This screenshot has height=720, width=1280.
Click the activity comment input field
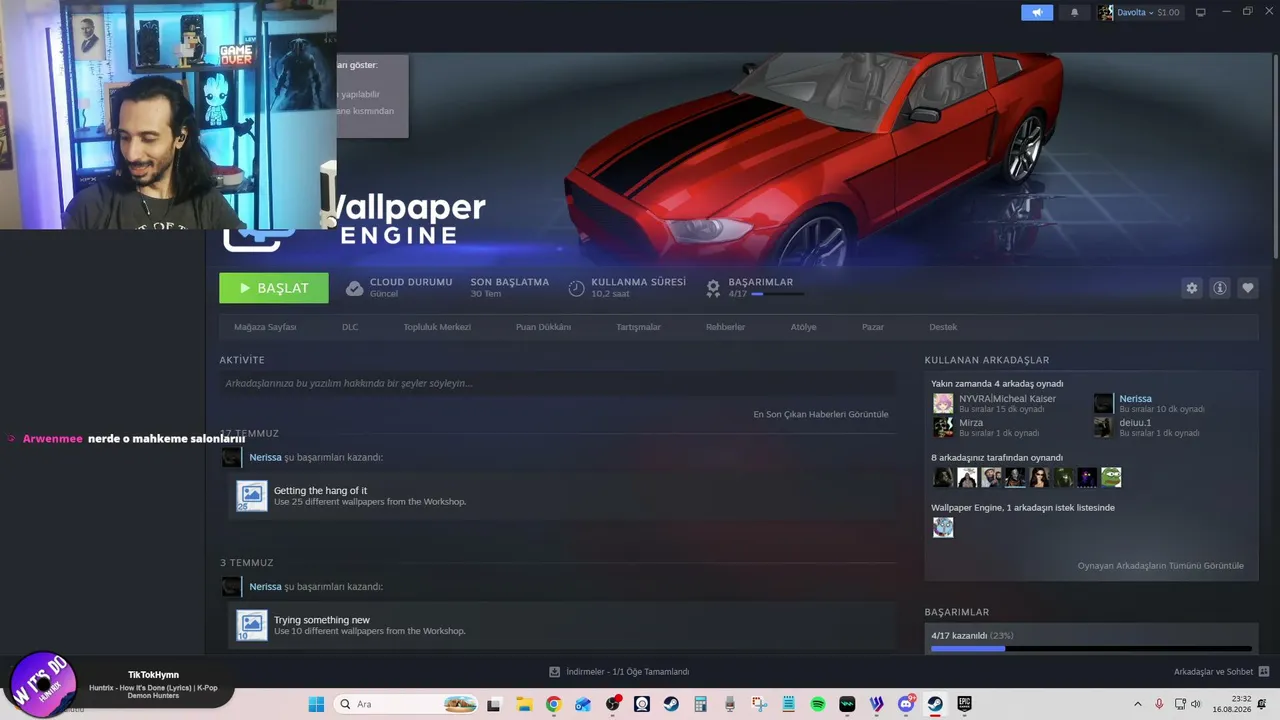[557, 383]
